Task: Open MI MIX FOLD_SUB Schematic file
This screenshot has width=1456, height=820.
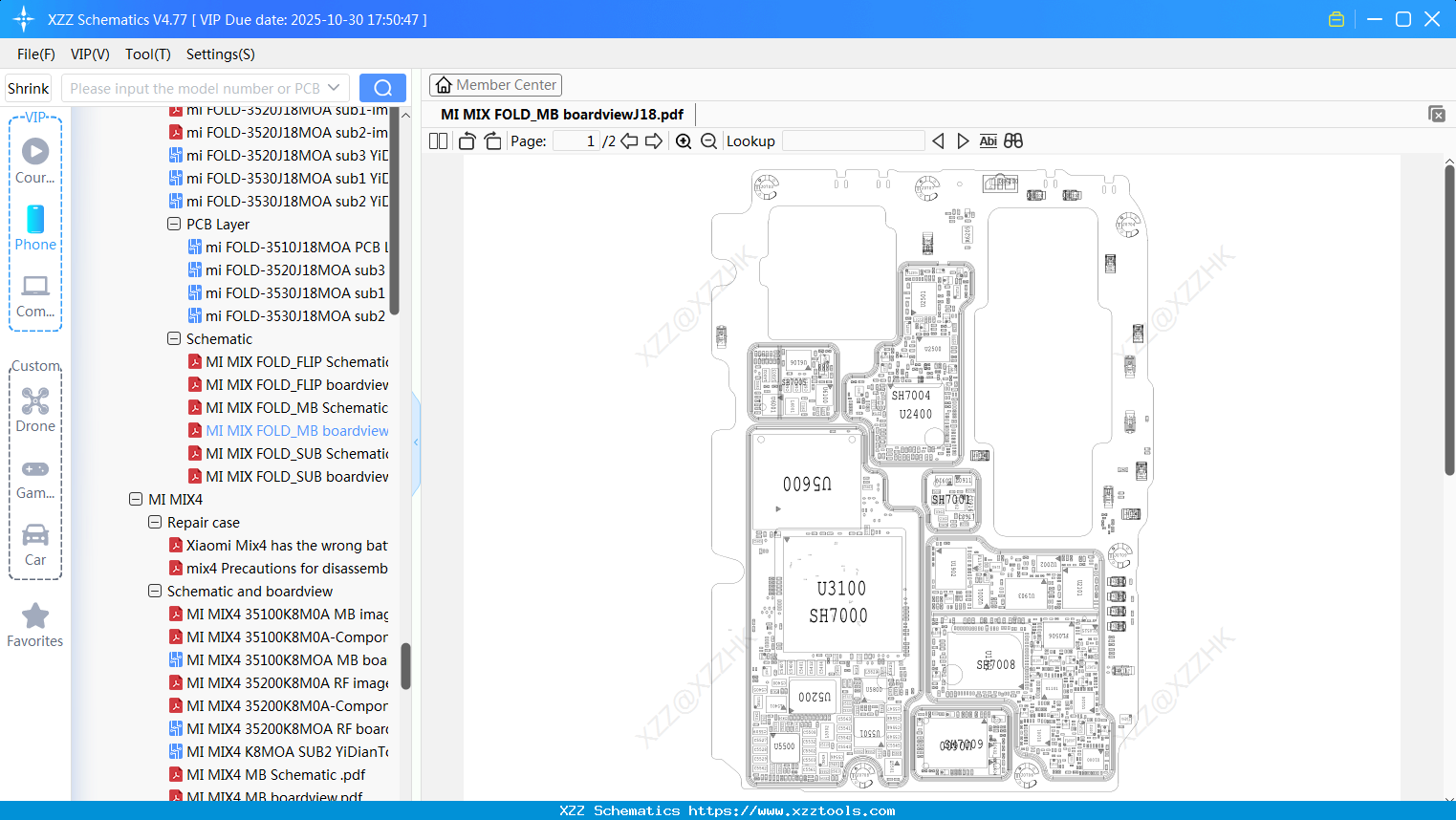Action: pyautogui.click(x=289, y=453)
